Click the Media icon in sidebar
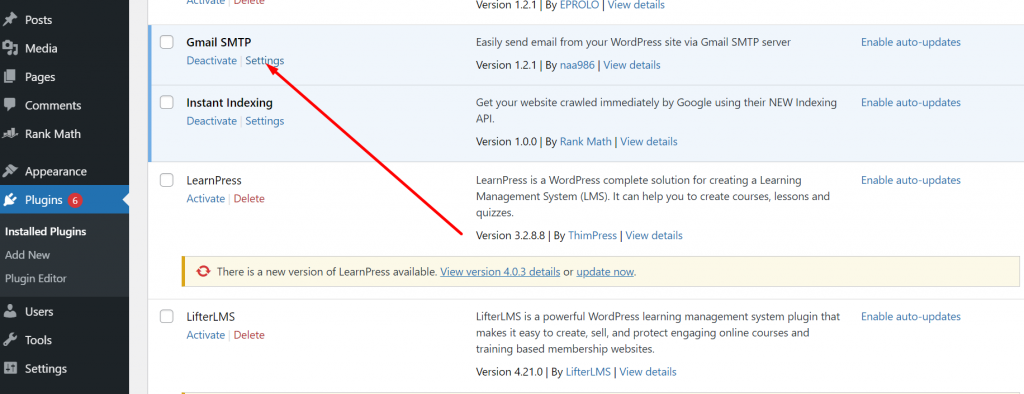This screenshot has height=394, width=1024. pos(10,48)
